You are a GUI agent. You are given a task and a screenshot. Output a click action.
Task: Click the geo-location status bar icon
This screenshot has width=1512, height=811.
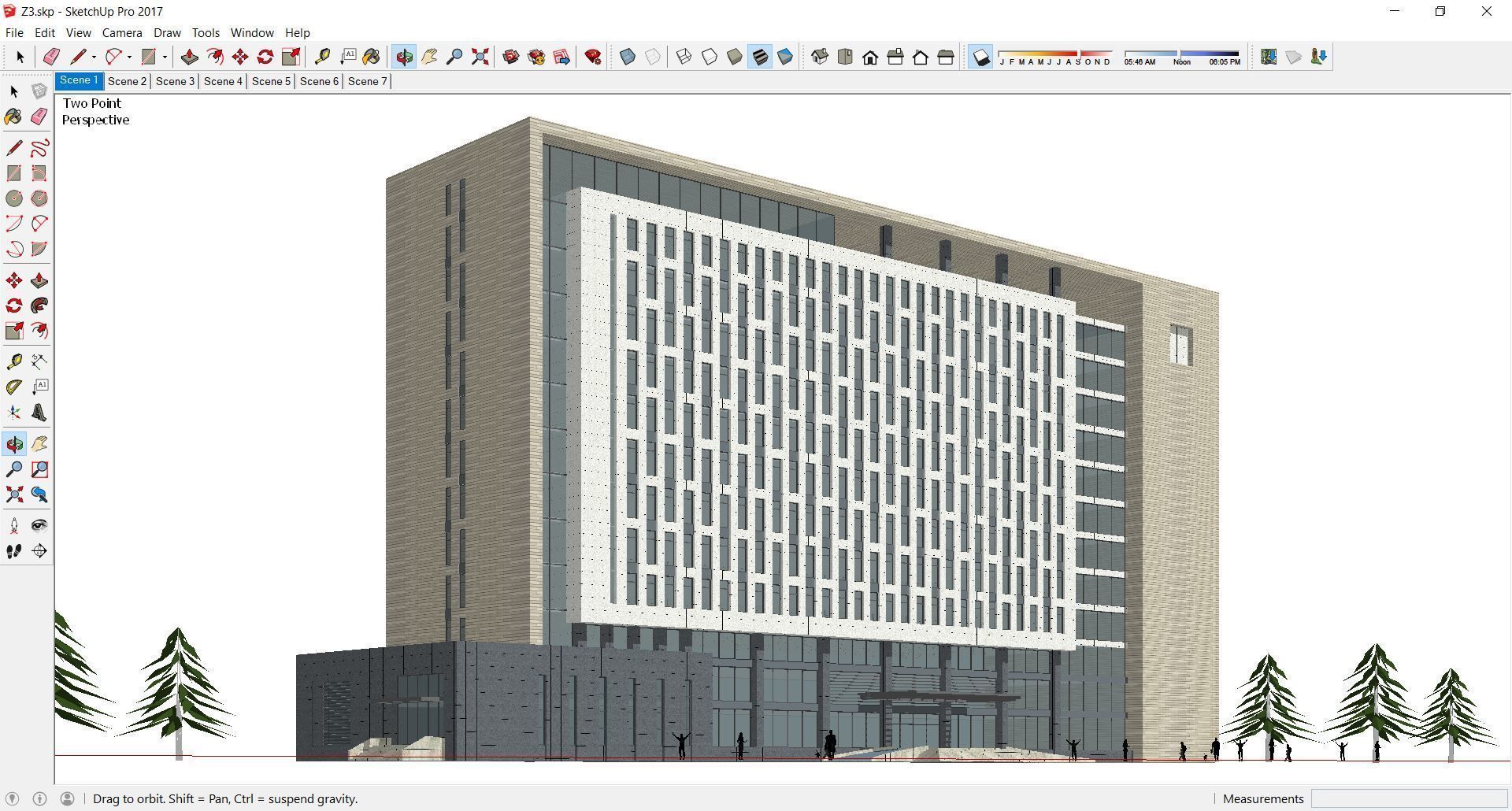click(x=13, y=798)
